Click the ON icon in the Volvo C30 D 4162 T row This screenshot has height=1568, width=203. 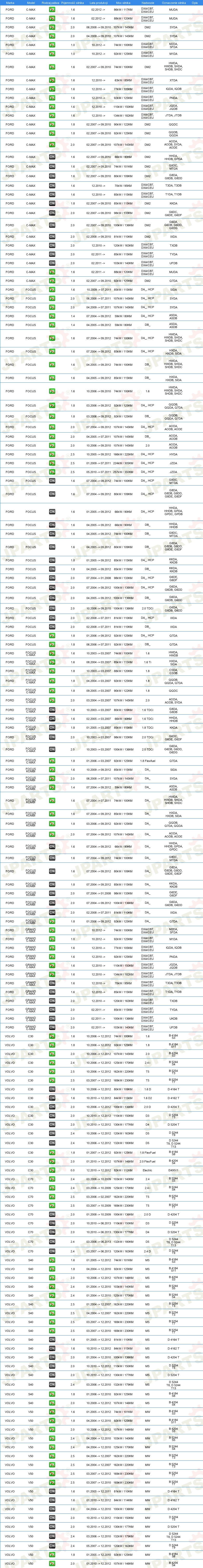(52, 1098)
